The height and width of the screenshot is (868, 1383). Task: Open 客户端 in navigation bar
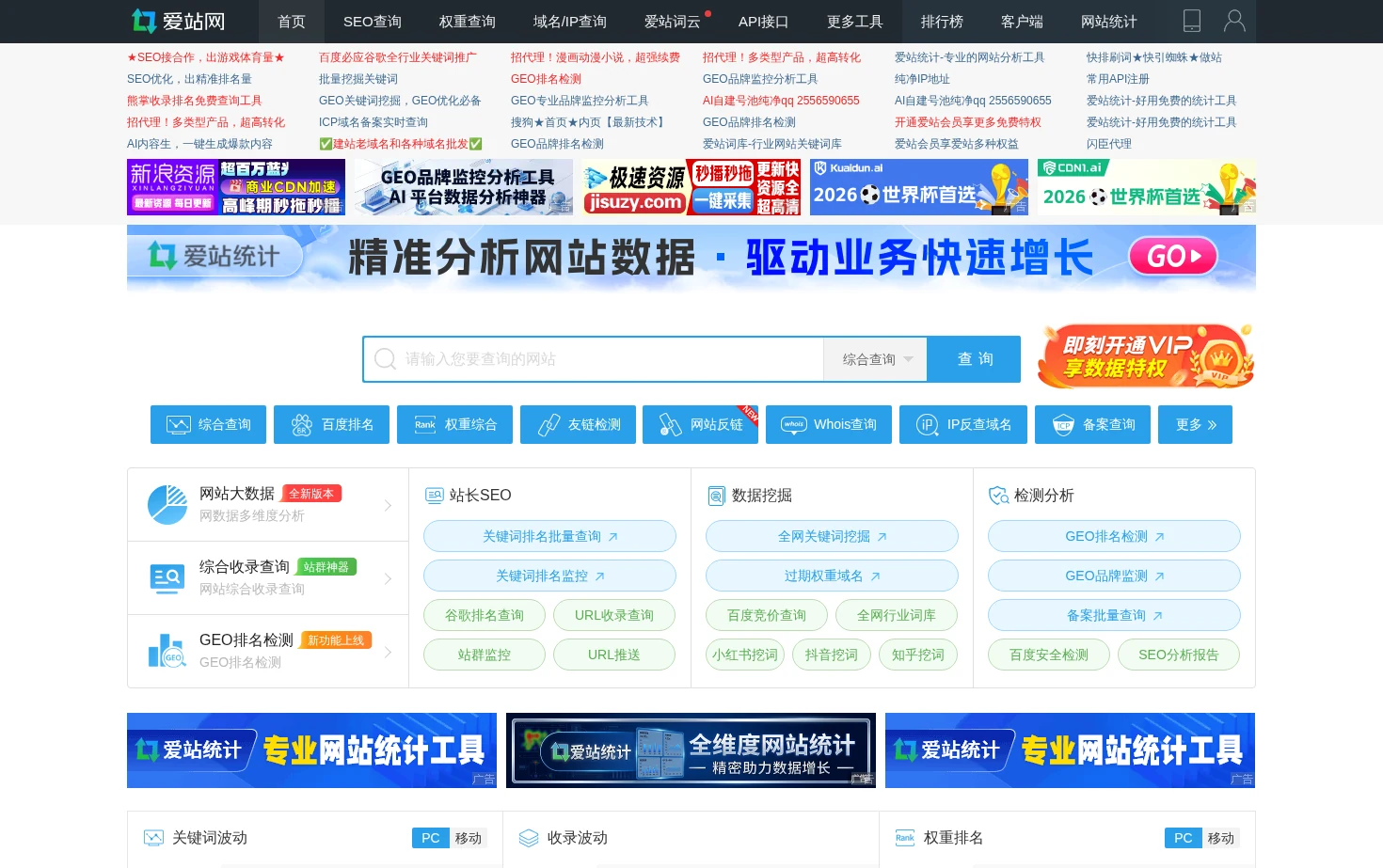[1022, 22]
